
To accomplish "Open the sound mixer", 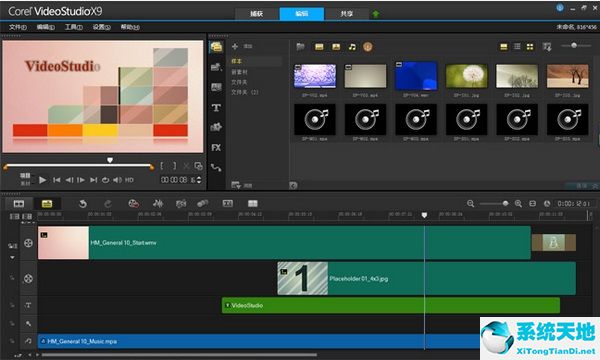I will [158, 204].
